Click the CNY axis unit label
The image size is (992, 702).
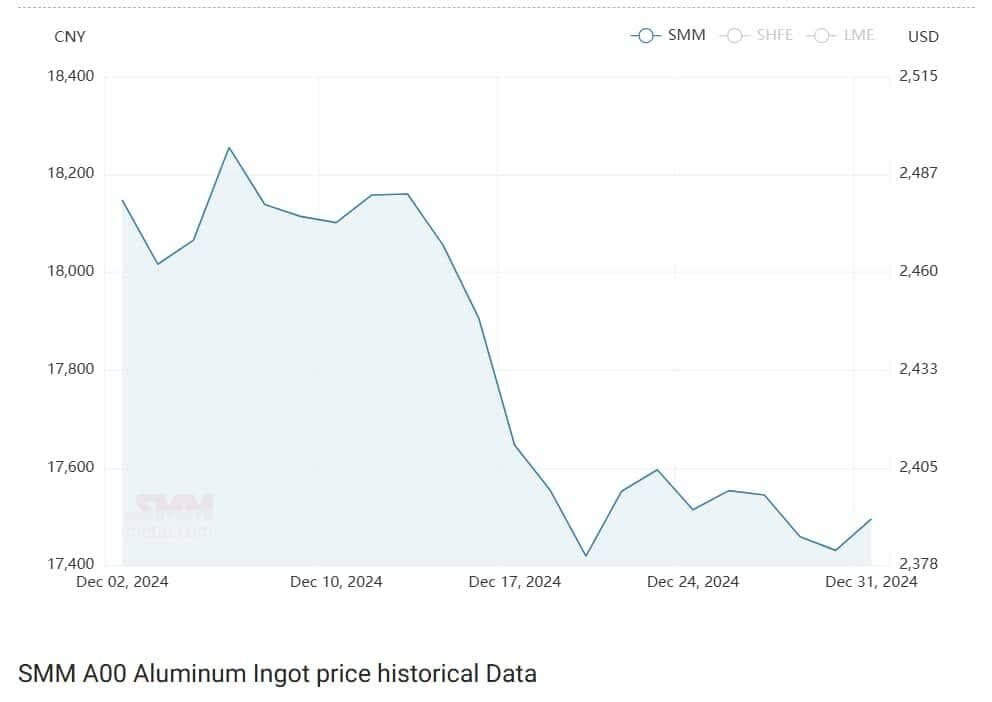(x=70, y=37)
